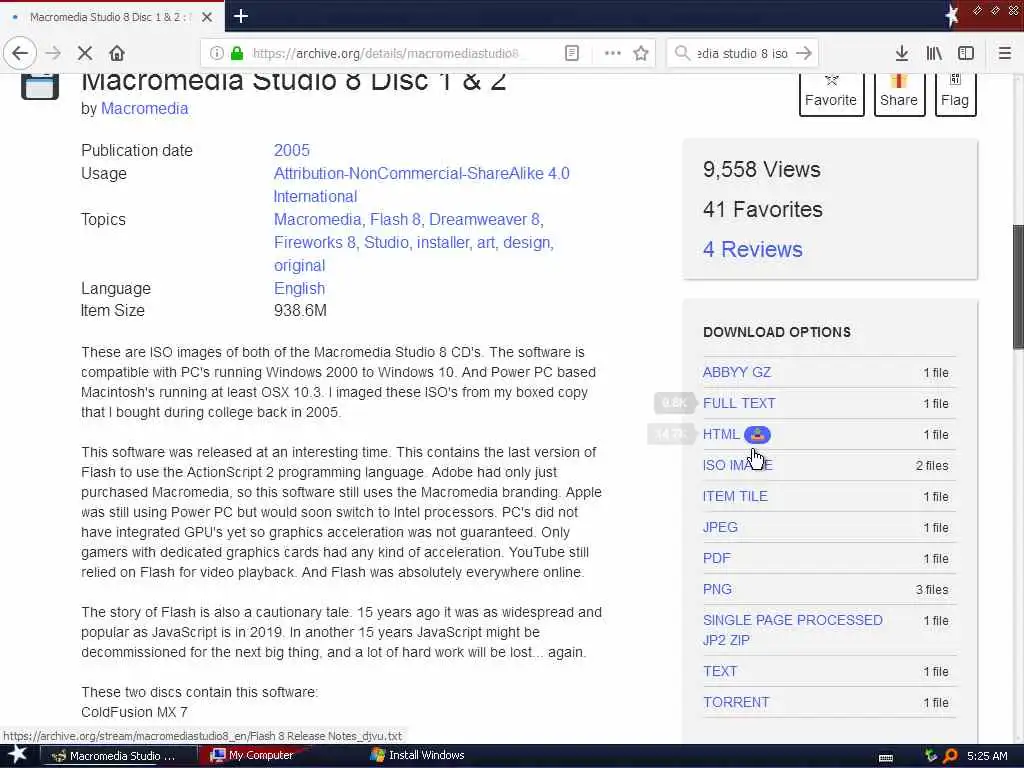Open the taskbar Start star button
Viewport: 1024px width, 768px height.
(18, 755)
